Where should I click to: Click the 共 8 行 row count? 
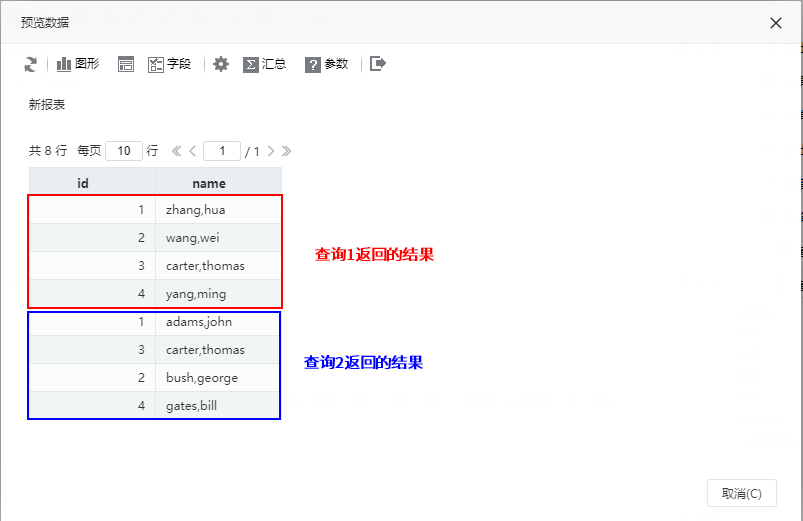coord(48,151)
